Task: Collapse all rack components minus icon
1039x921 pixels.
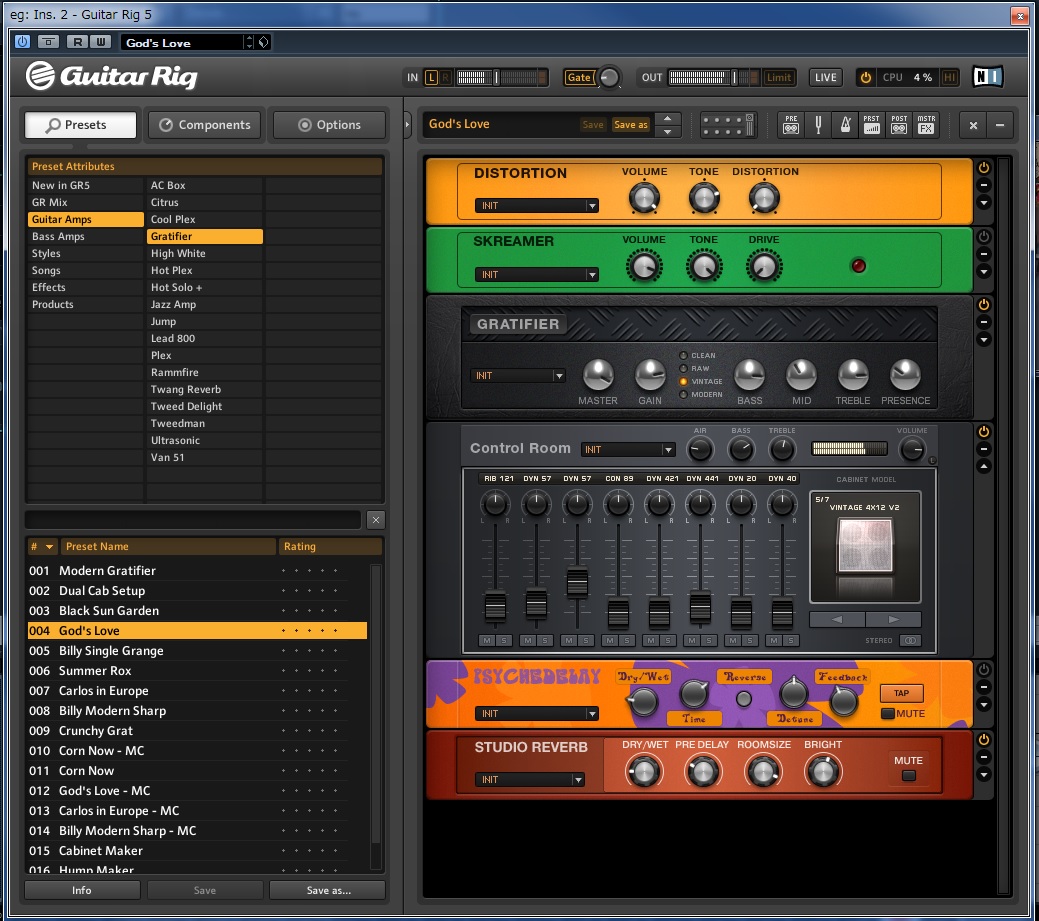Action: (1000, 125)
